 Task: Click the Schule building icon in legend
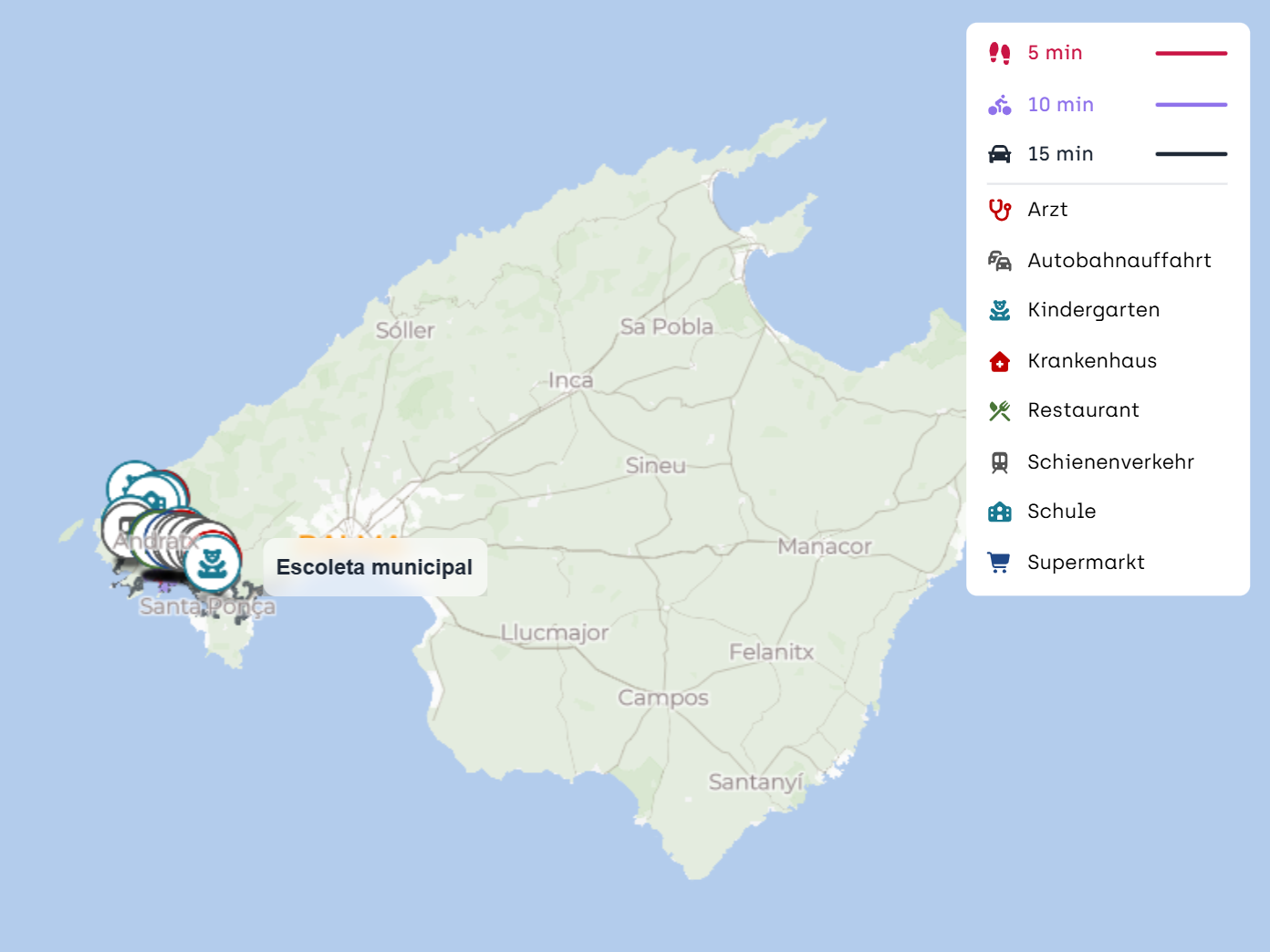click(x=999, y=512)
